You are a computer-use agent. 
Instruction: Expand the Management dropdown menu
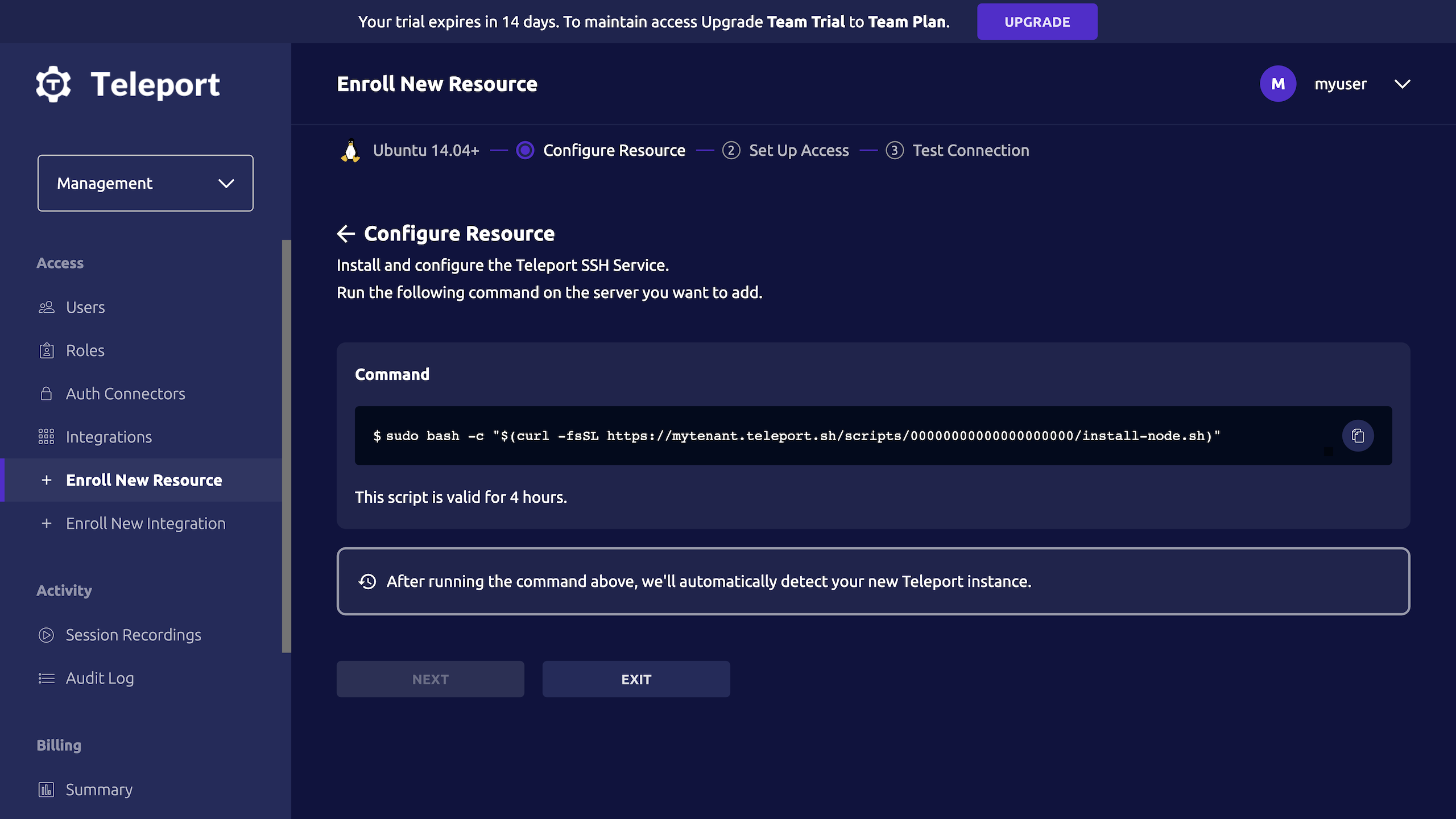(145, 183)
